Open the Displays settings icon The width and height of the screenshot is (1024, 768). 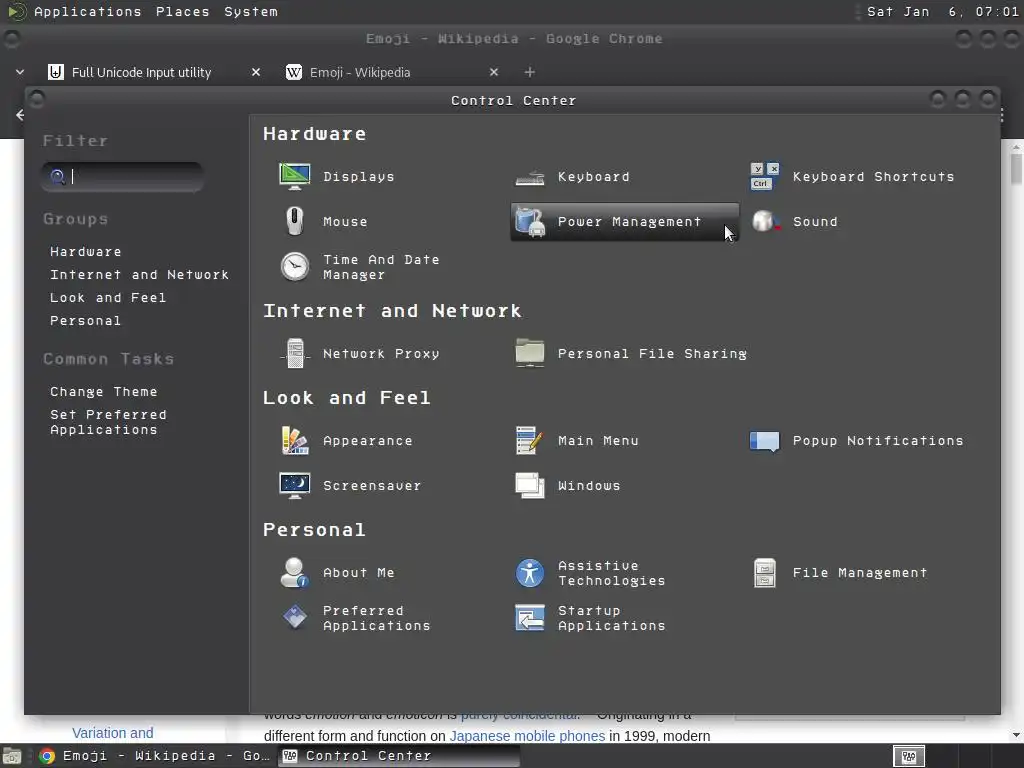(x=295, y=176)
